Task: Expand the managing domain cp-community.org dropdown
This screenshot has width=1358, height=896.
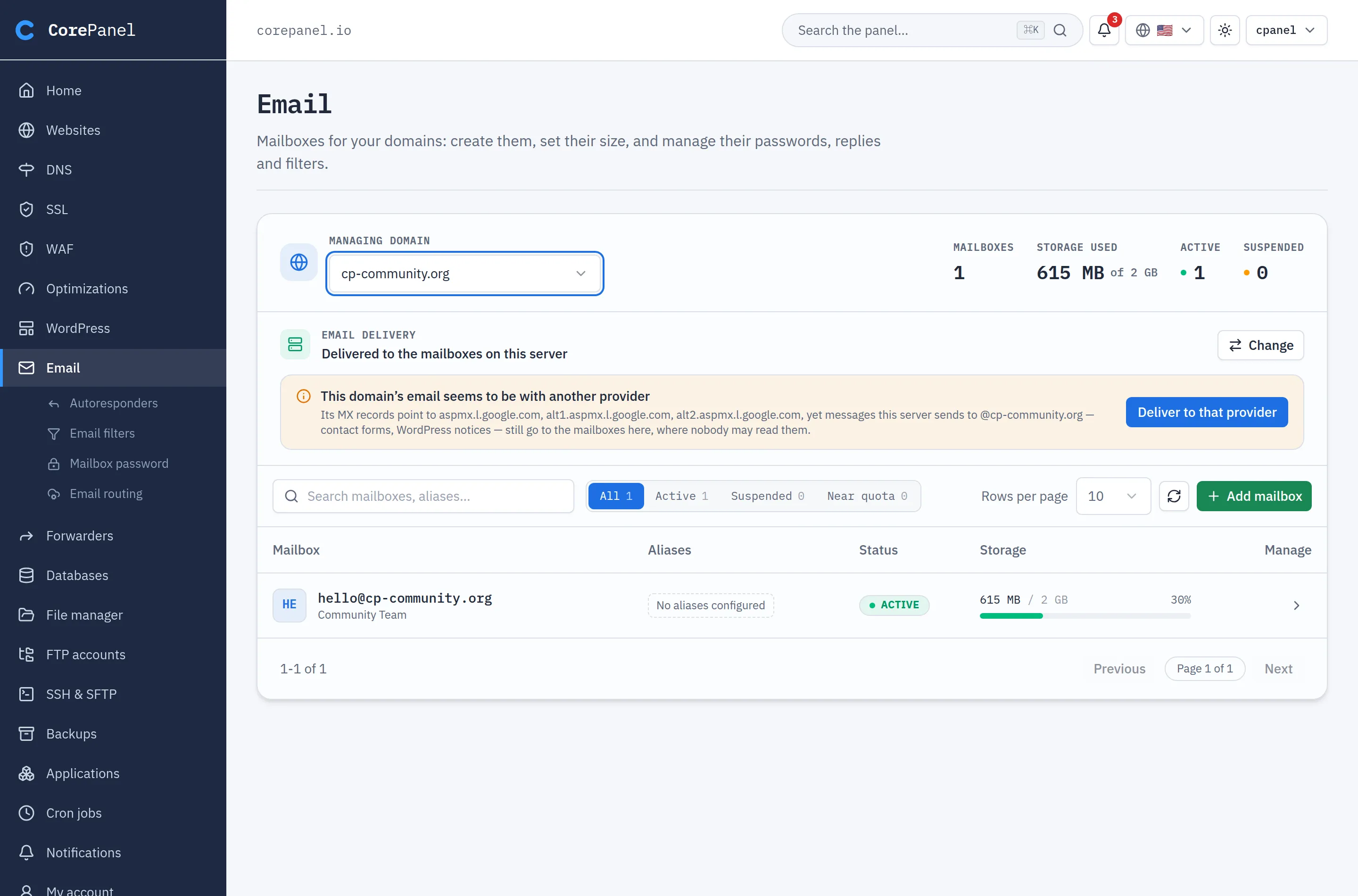Action: coord(464,274)
